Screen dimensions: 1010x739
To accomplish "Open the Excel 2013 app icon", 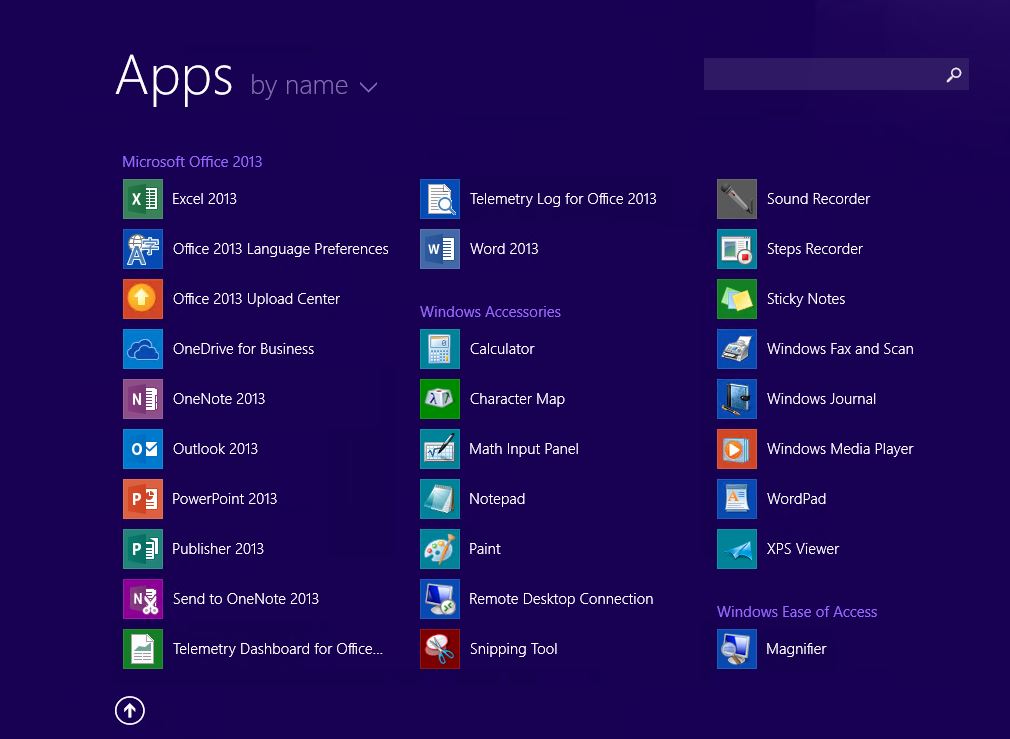I will coord(142,199).
